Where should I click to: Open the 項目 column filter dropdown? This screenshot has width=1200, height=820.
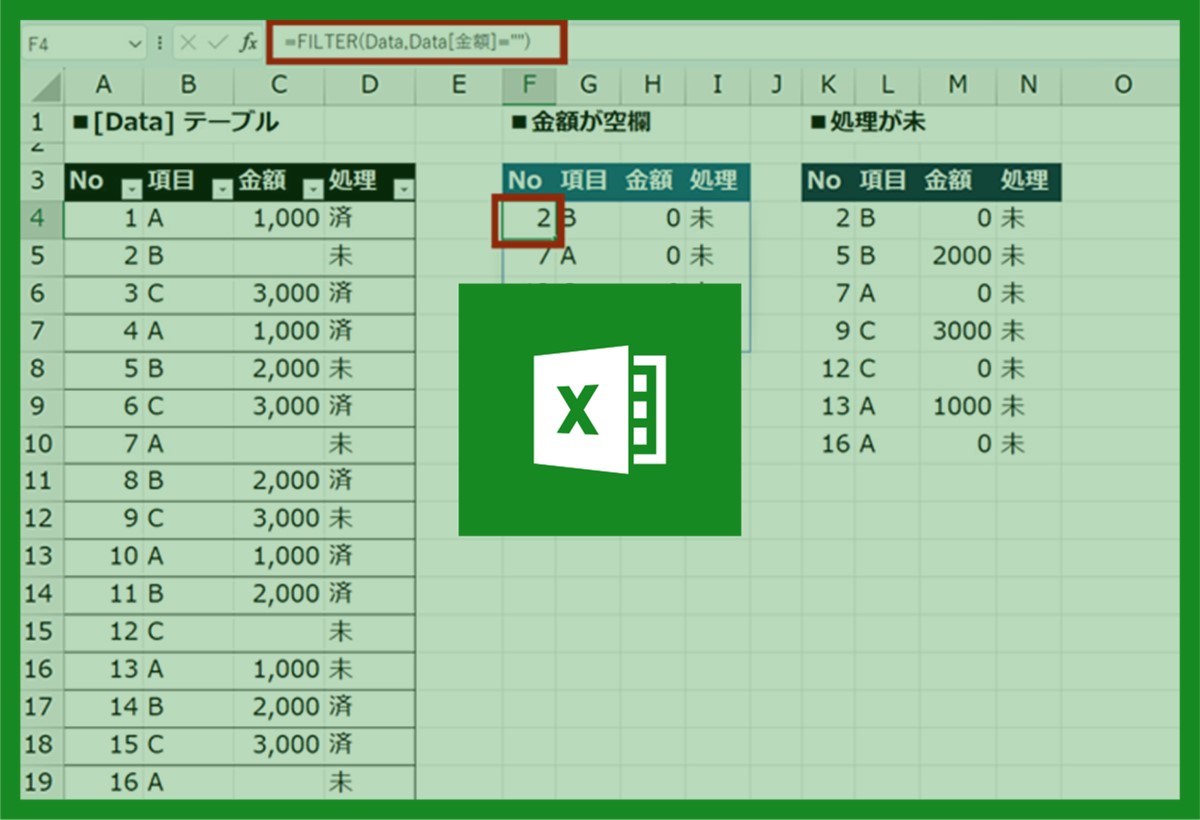221,188
